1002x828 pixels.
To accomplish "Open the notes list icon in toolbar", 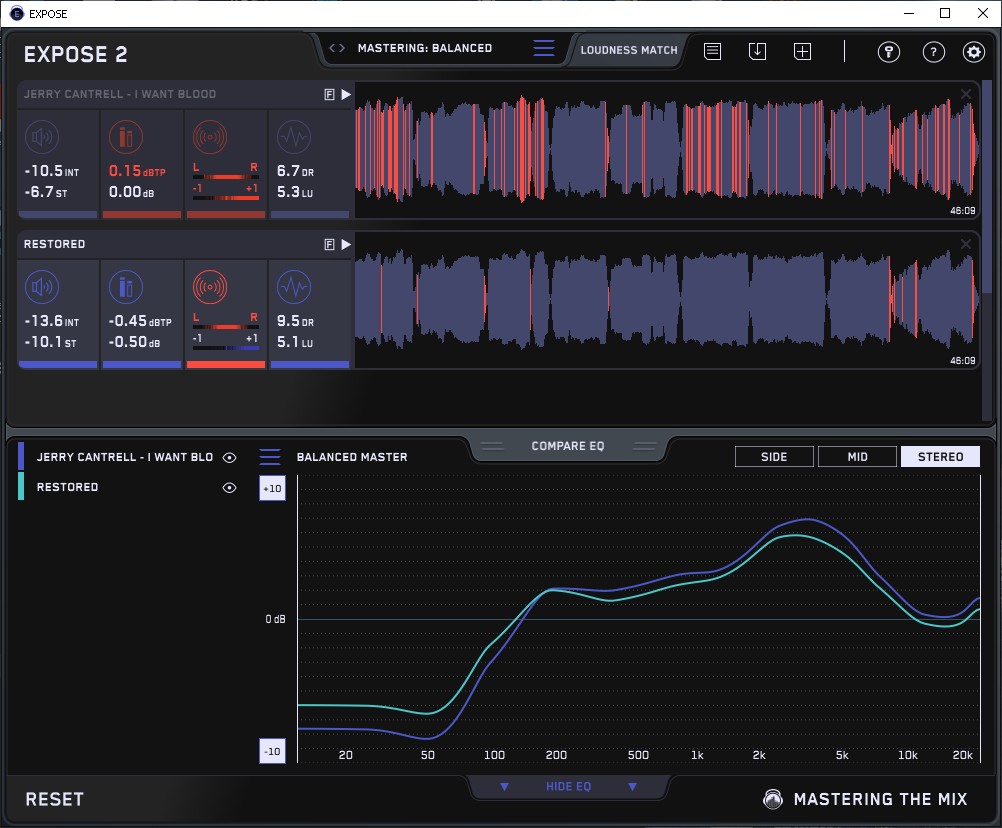I will [712, 51].
